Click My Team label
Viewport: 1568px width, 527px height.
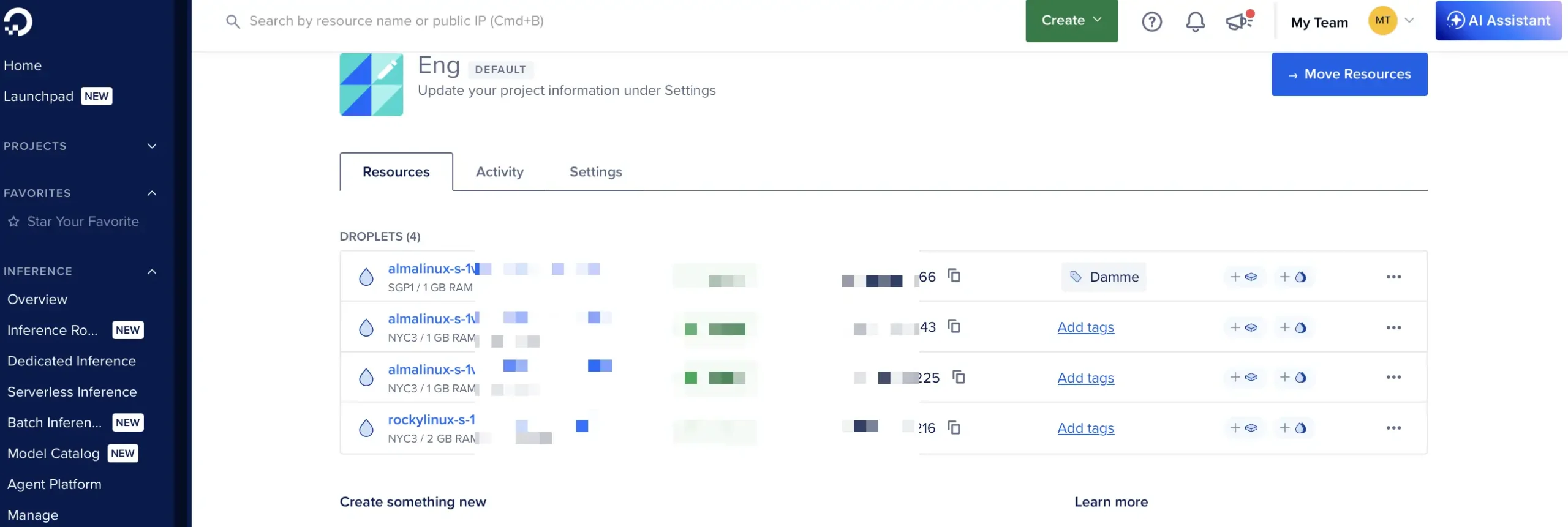tap(1319, 22)
